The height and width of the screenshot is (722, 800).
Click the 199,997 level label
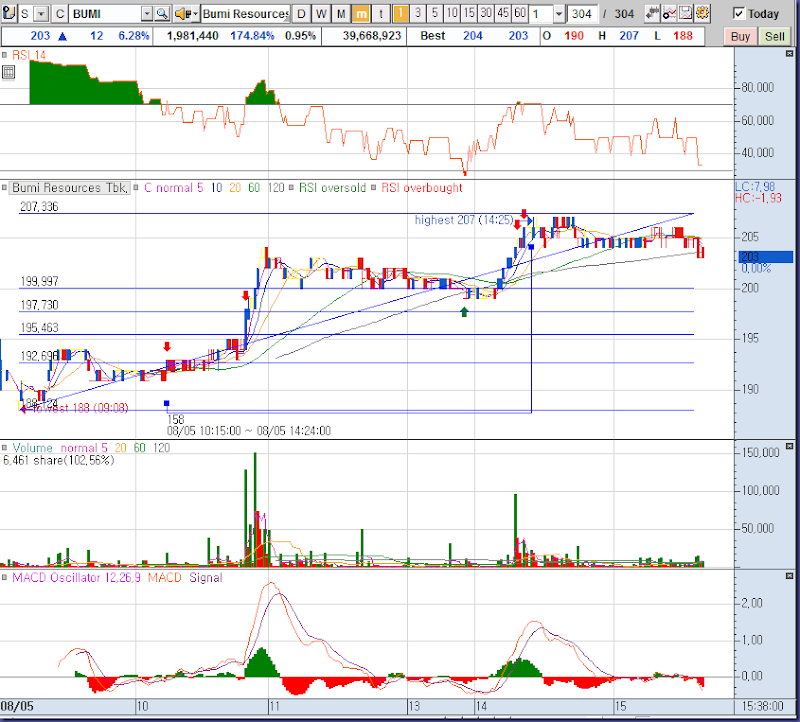click(x=39, y=281)
